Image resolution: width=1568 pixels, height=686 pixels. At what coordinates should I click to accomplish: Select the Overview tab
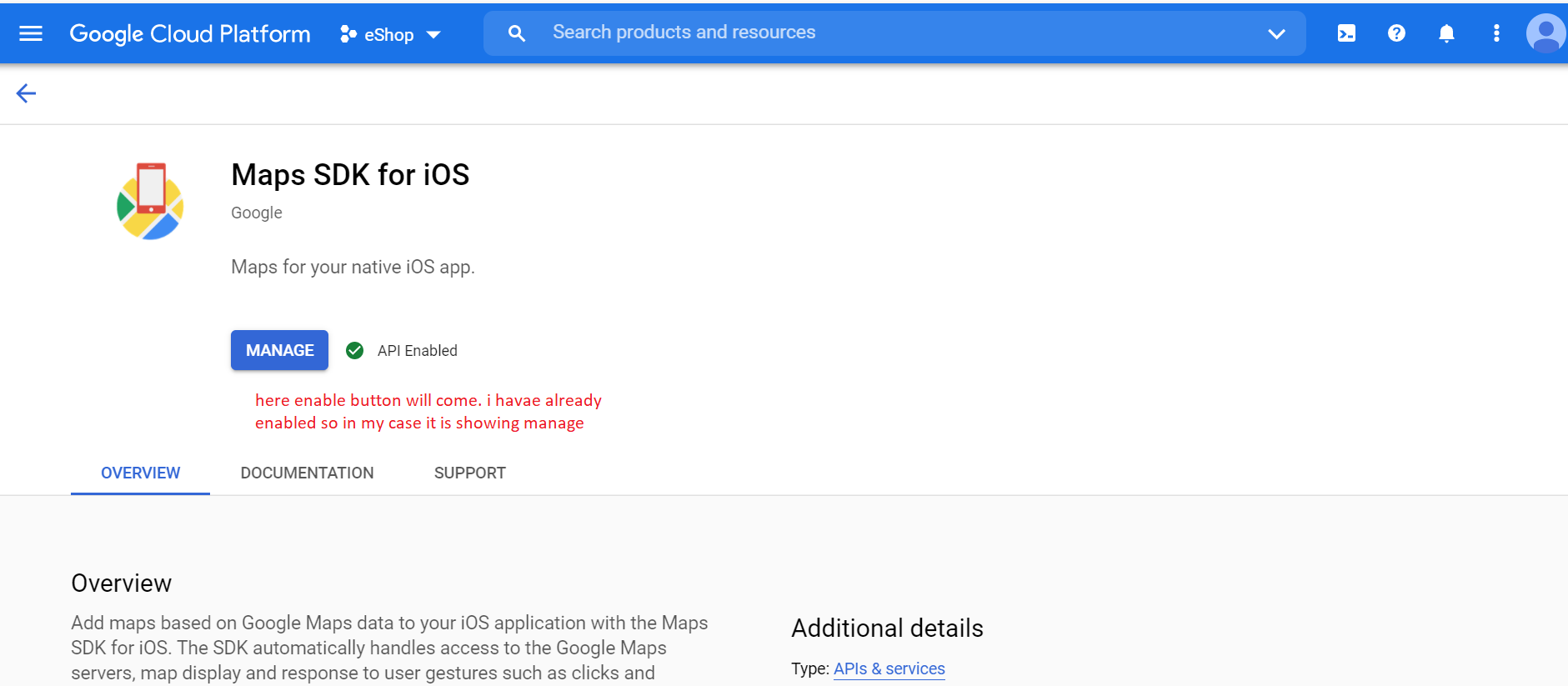coord(140,473)
